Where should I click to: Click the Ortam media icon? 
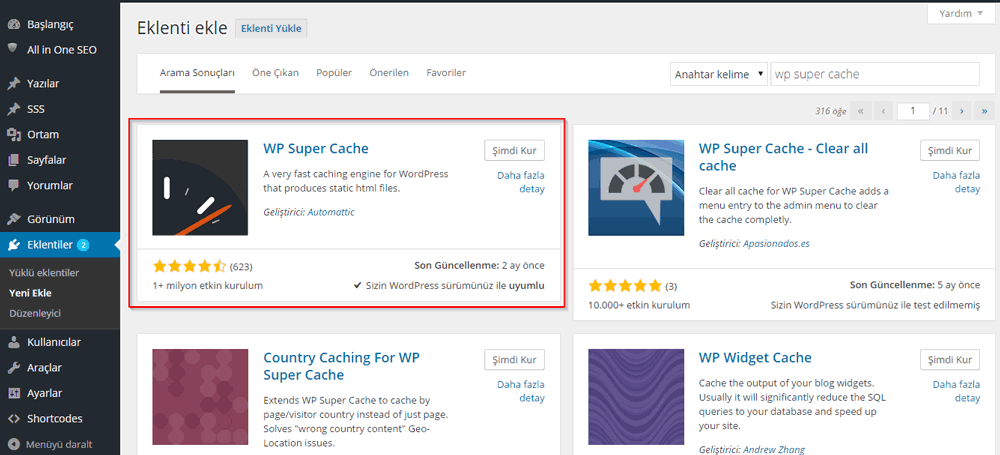click(x=13, y=135)
